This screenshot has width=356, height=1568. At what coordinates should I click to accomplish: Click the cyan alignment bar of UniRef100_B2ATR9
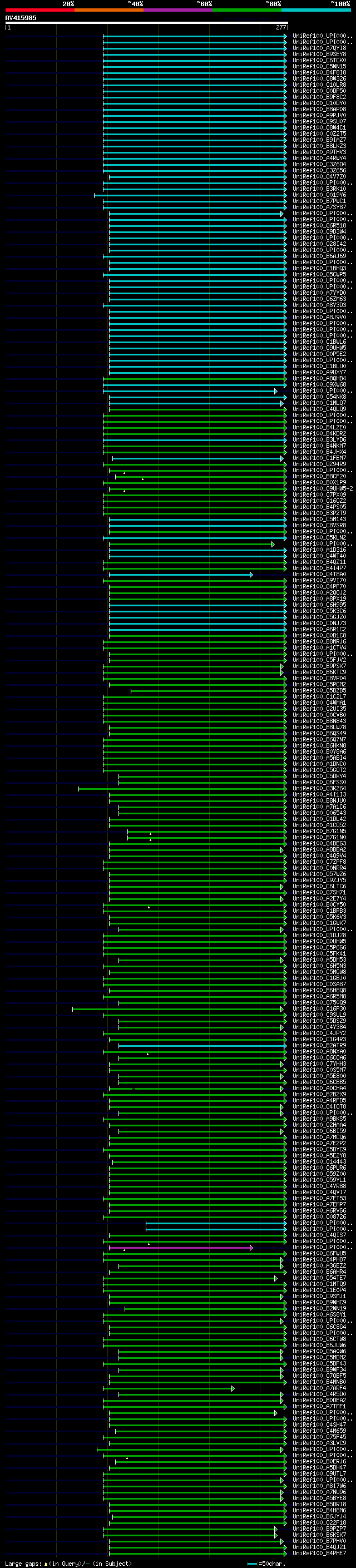point(202,1046)
